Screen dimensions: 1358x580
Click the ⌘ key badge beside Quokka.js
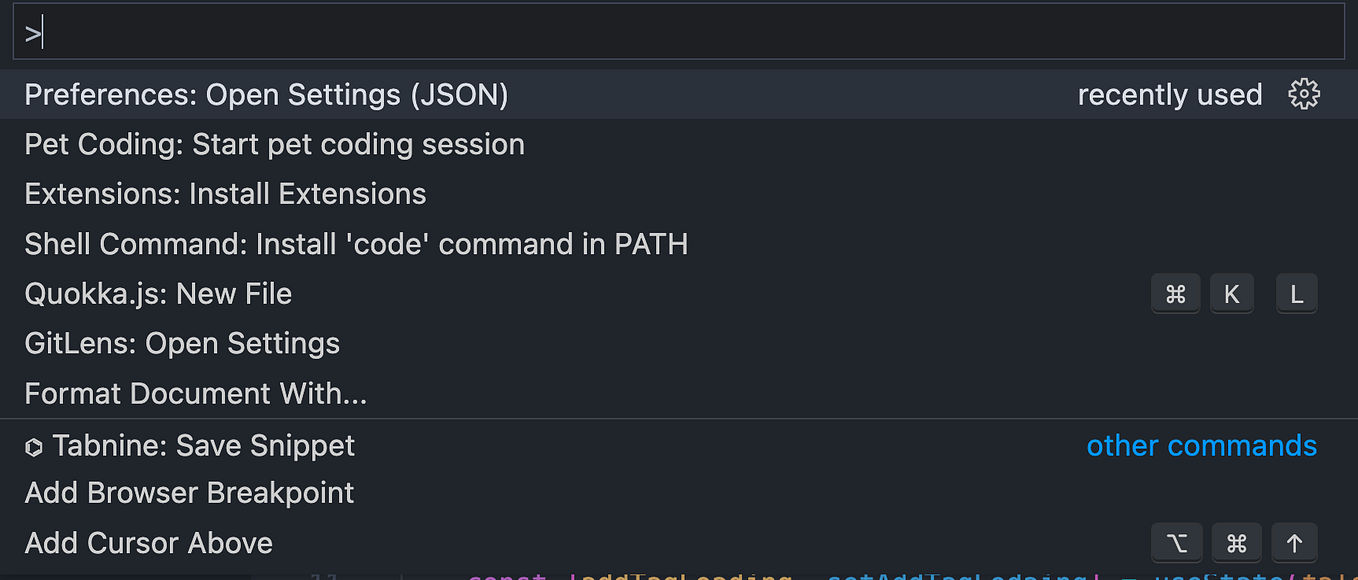[1175, 293]
